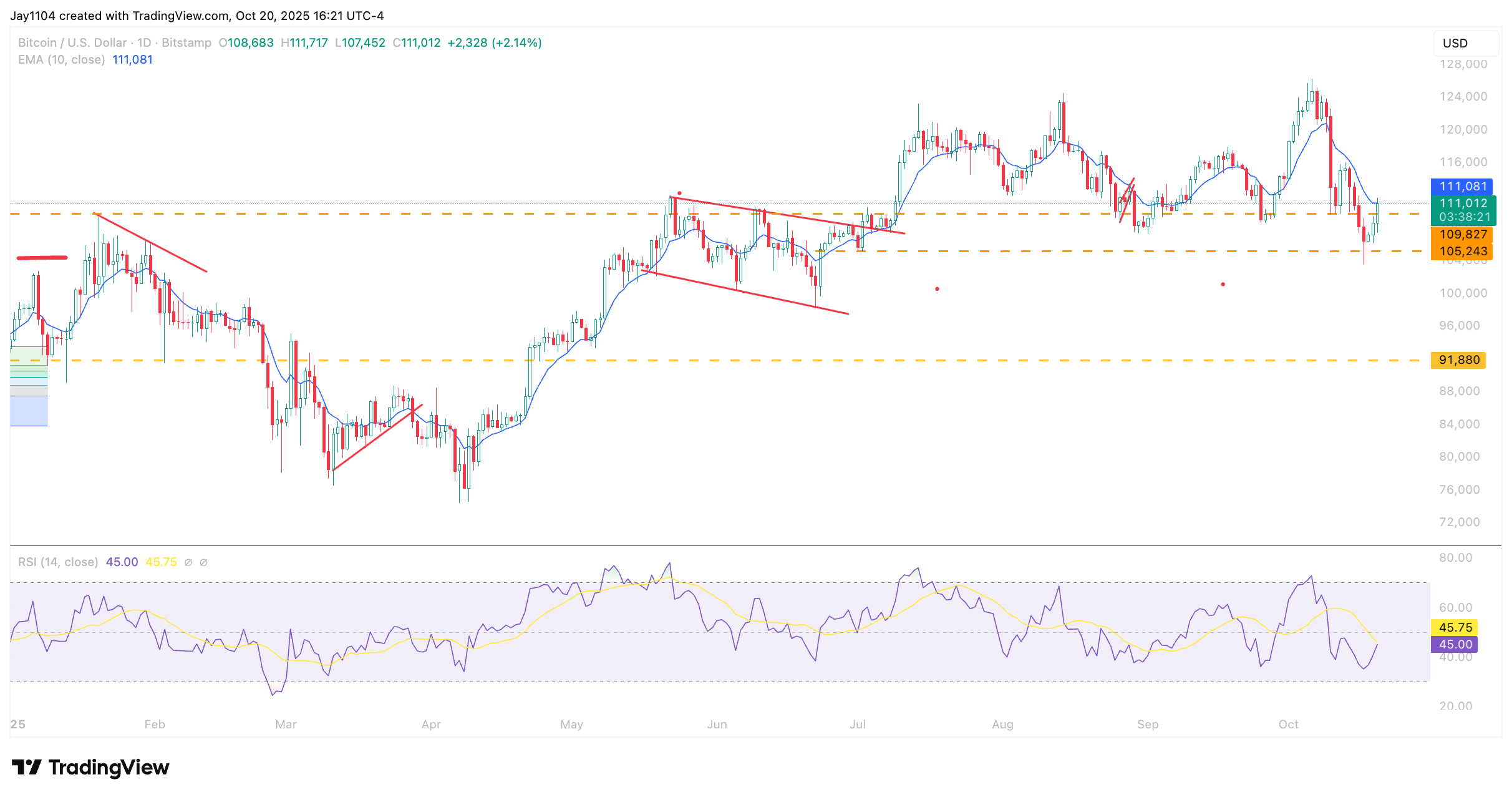Viewport: 1512px width, 797px height.
Task: Click the Jul label on the time axis
Action: (x=857, y=724)
